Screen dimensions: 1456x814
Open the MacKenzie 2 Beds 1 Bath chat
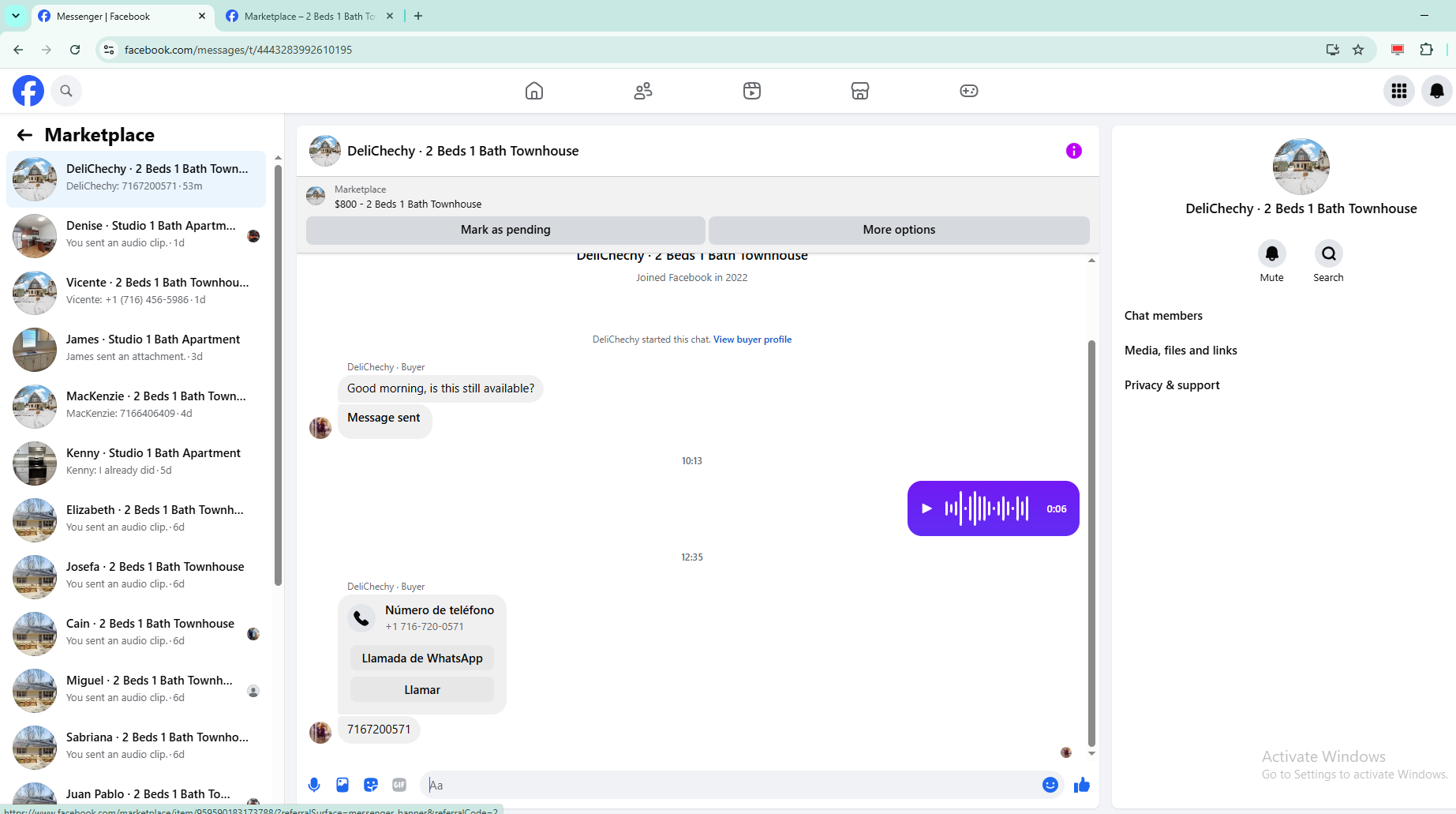[x=136, y=407]
